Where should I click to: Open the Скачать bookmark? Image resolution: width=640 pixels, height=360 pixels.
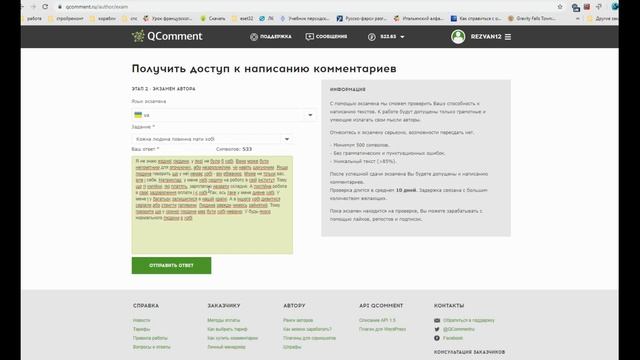[213, 18]
